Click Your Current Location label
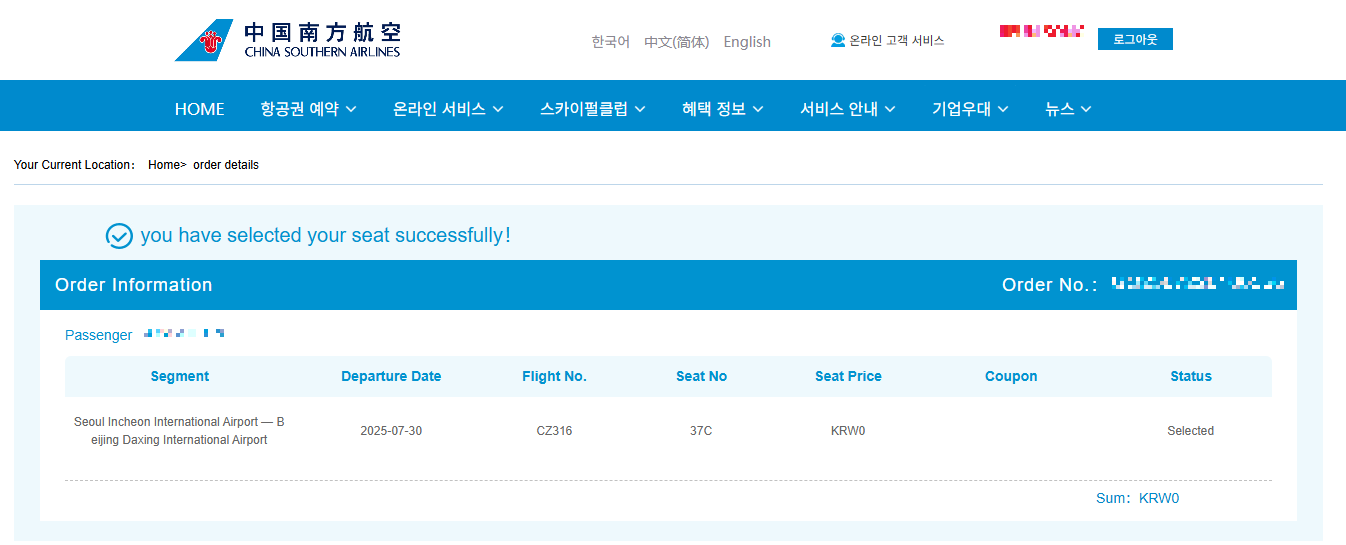This screenshot has height=545, width=1346. point(74,165)
